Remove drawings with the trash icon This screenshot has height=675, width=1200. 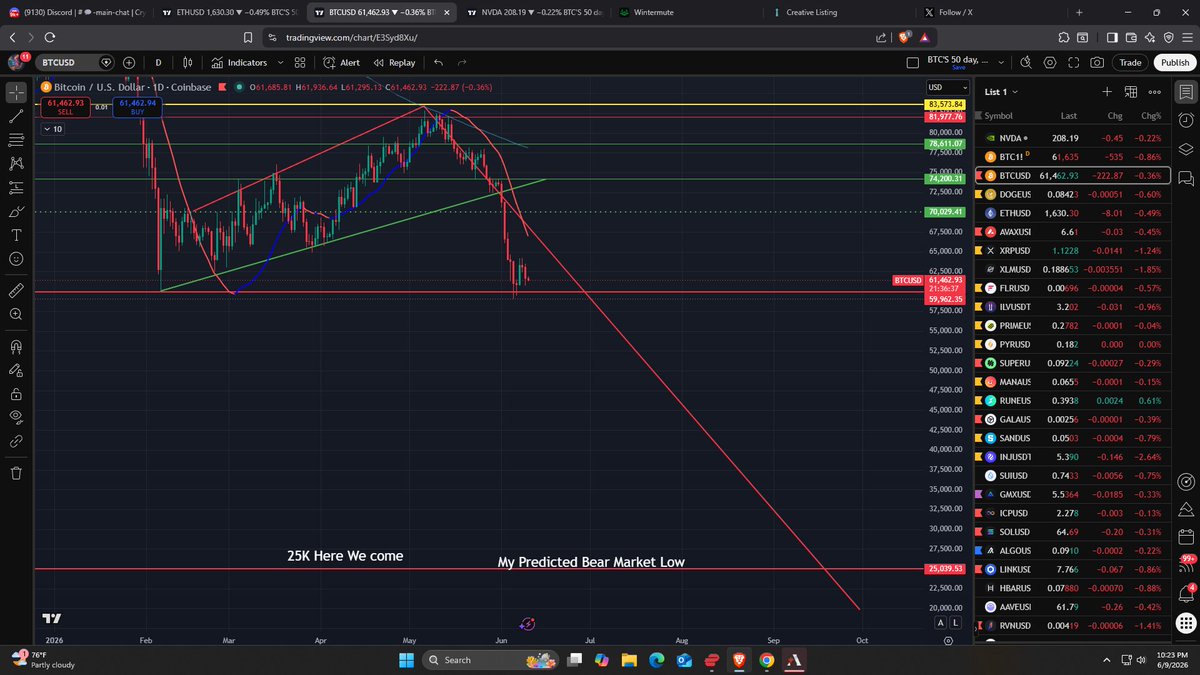[x=16, y=472]
